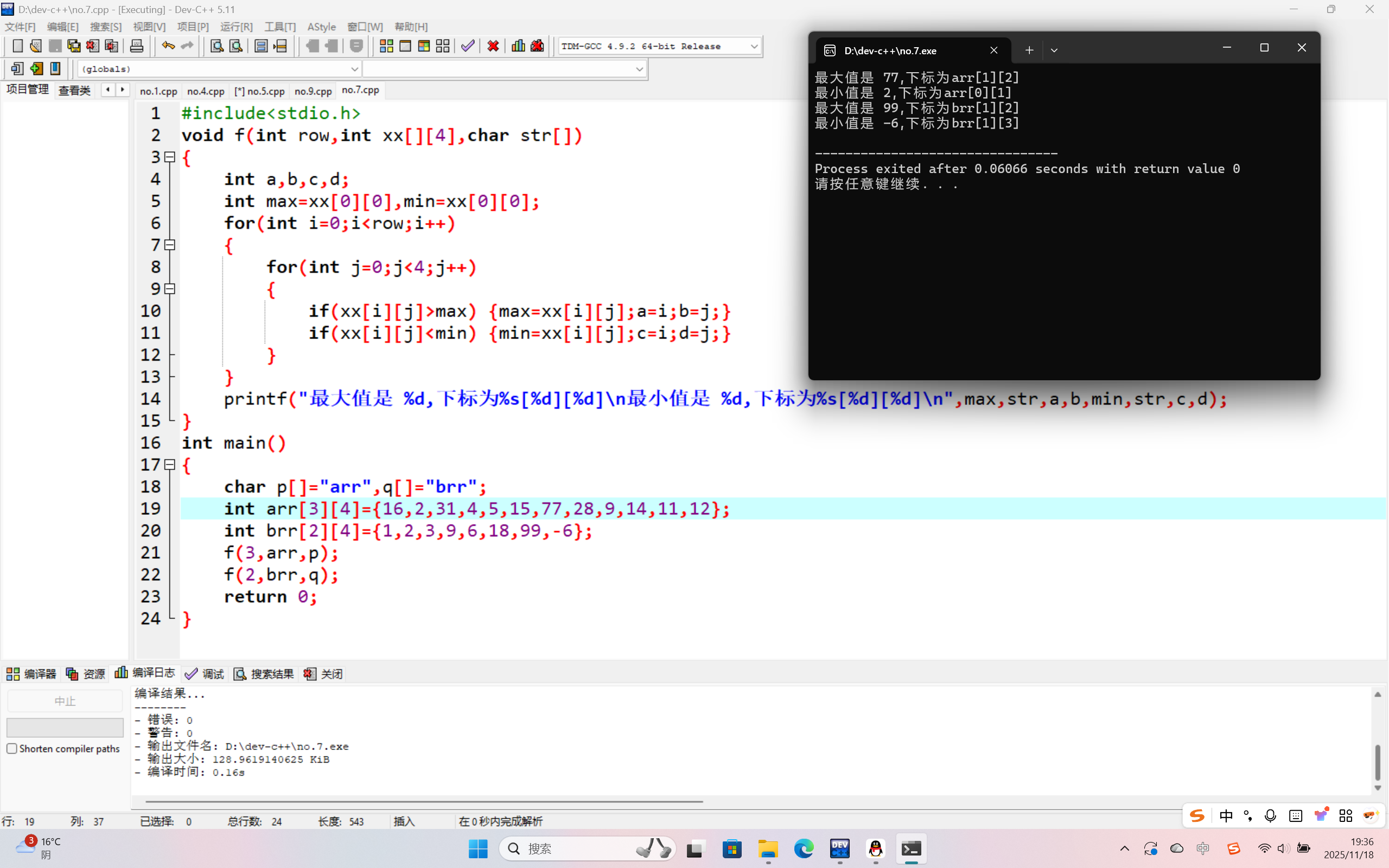Click the profile analysis bar chart icon

pyautogui.click(x=518, y=46)
